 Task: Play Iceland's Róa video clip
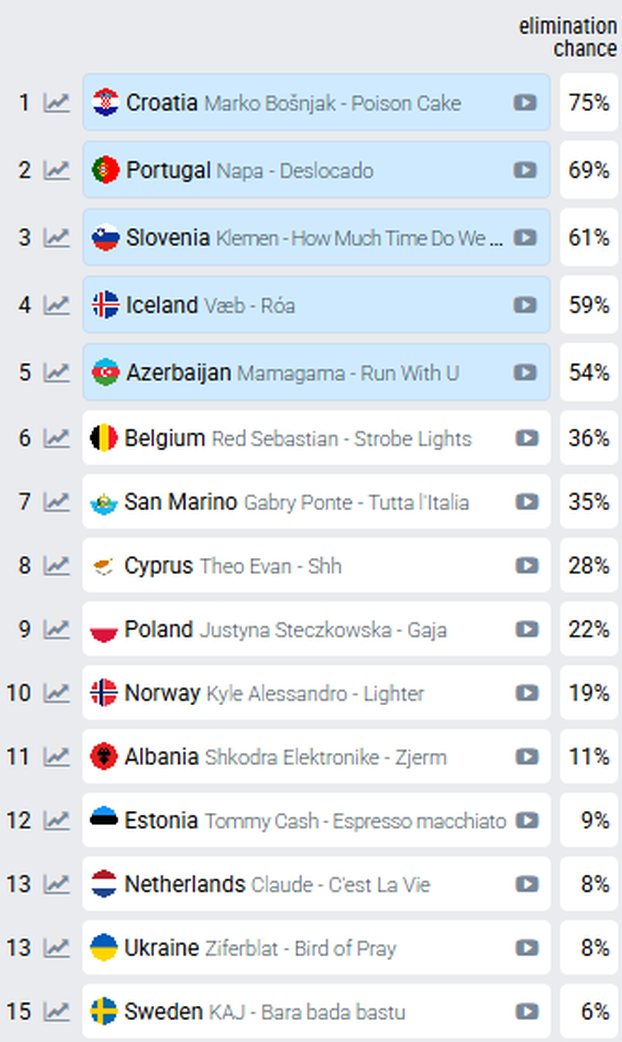[525, 305]
